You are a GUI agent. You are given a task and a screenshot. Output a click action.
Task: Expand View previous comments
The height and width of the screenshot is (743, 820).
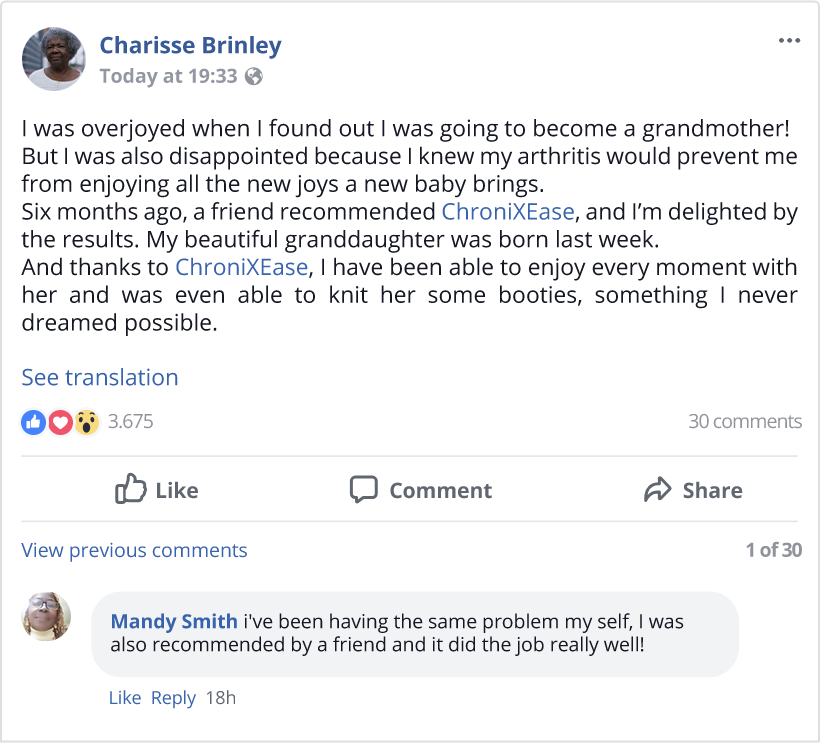point(134,550)
